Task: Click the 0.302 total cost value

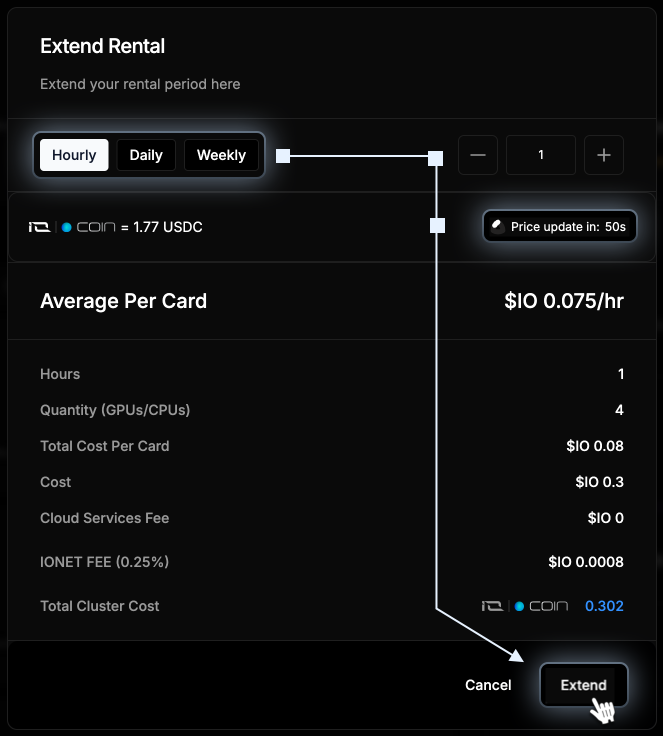Action: point(604,606)
